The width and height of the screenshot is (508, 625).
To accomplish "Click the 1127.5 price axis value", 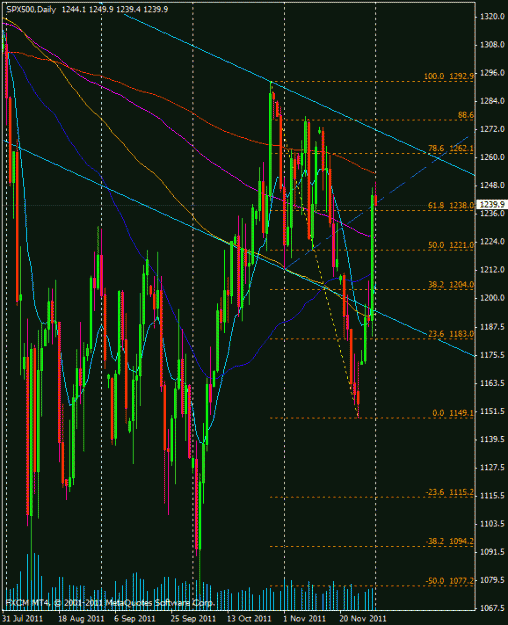I will click(493, 468).
